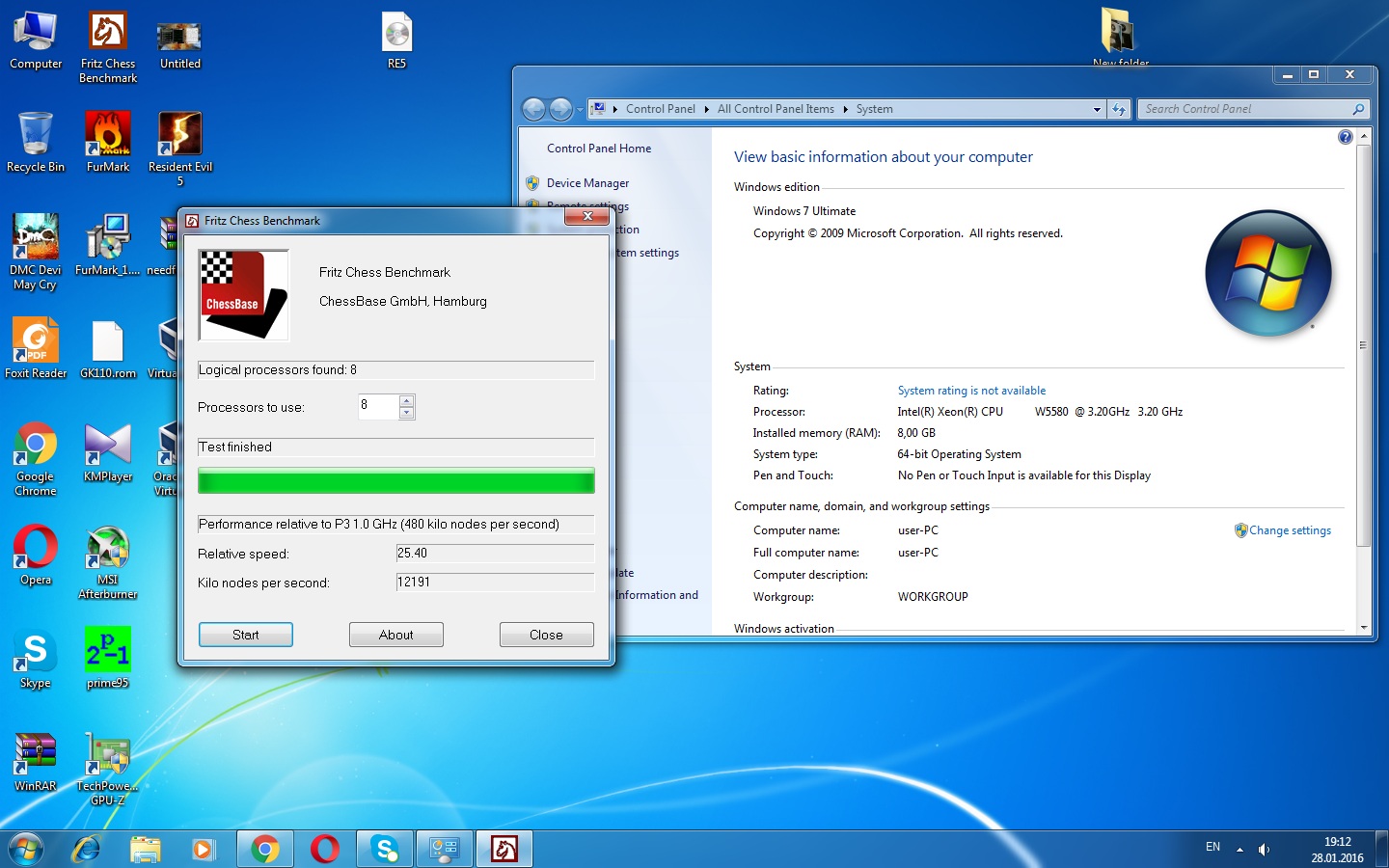The width and height of the screenshot is (1389, 868).
Task: Increase processors to use with up arrow
Action: [x=407, y=401]
